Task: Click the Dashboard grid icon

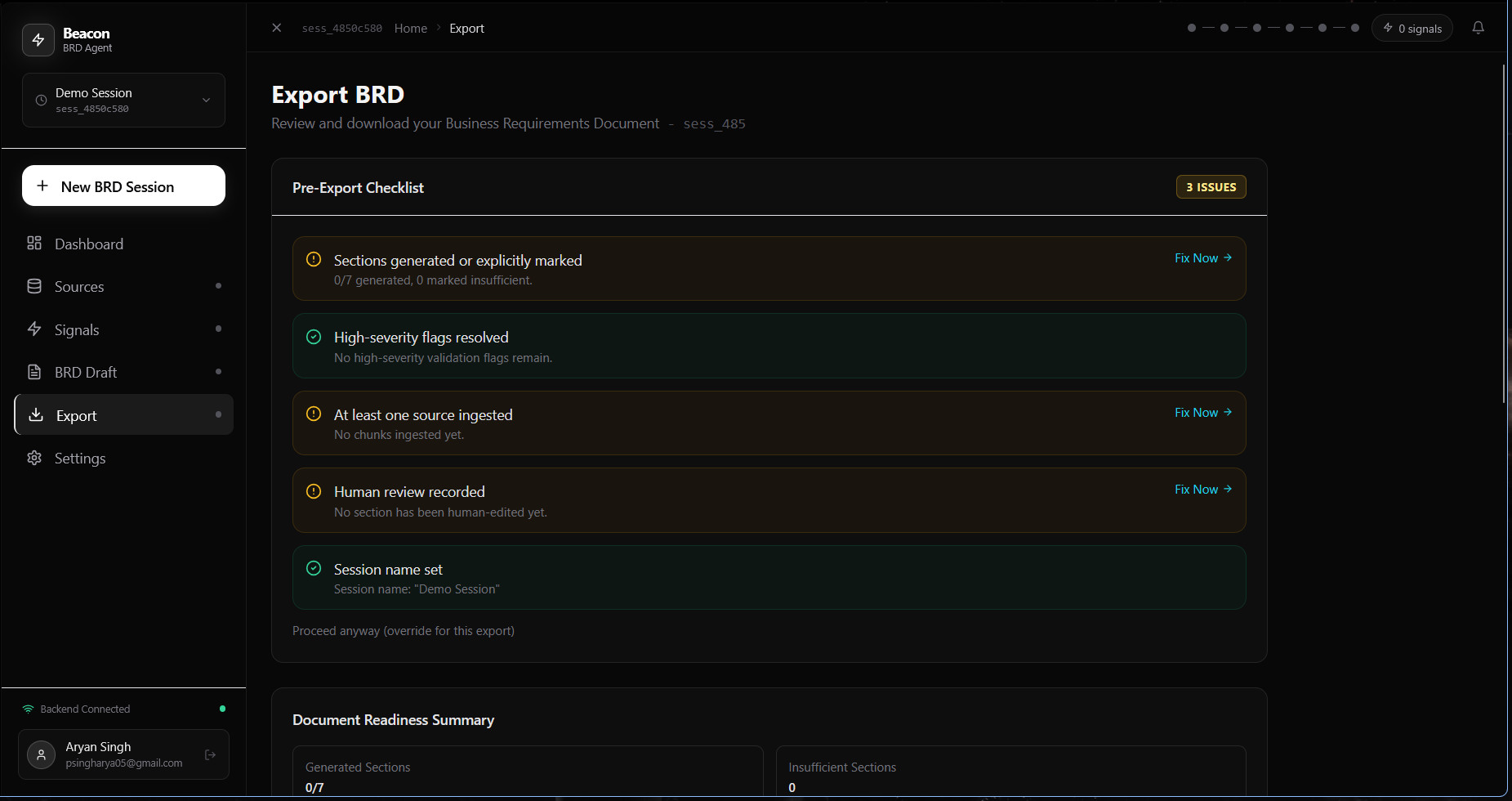Action: (34, 243)
